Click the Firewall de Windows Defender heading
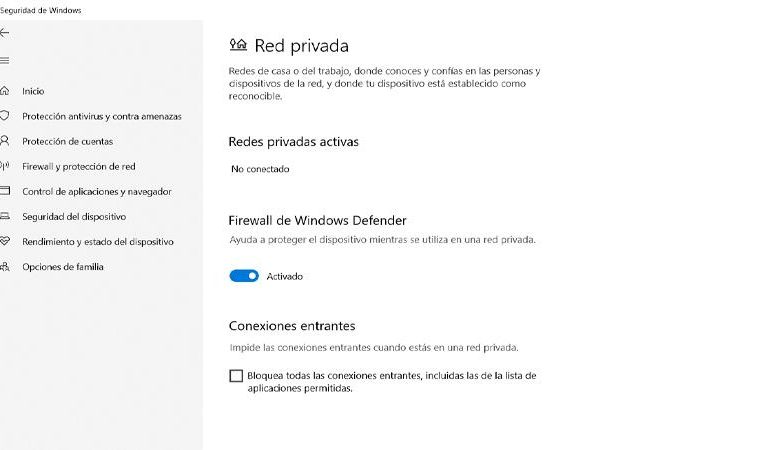Screen dimensions: 780x450 pos(317,220)
